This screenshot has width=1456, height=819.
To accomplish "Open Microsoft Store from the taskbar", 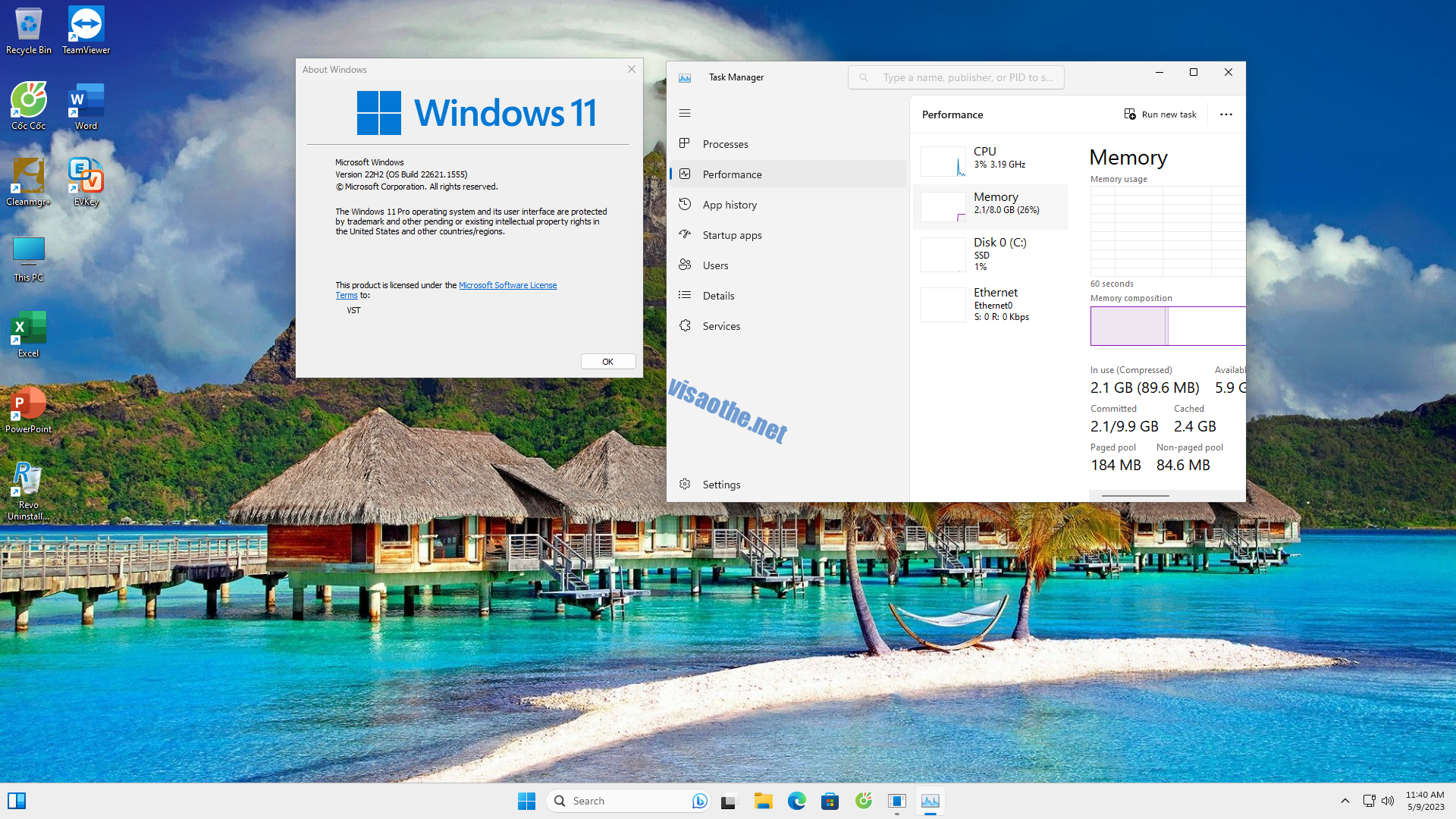I will pos(830,801).
